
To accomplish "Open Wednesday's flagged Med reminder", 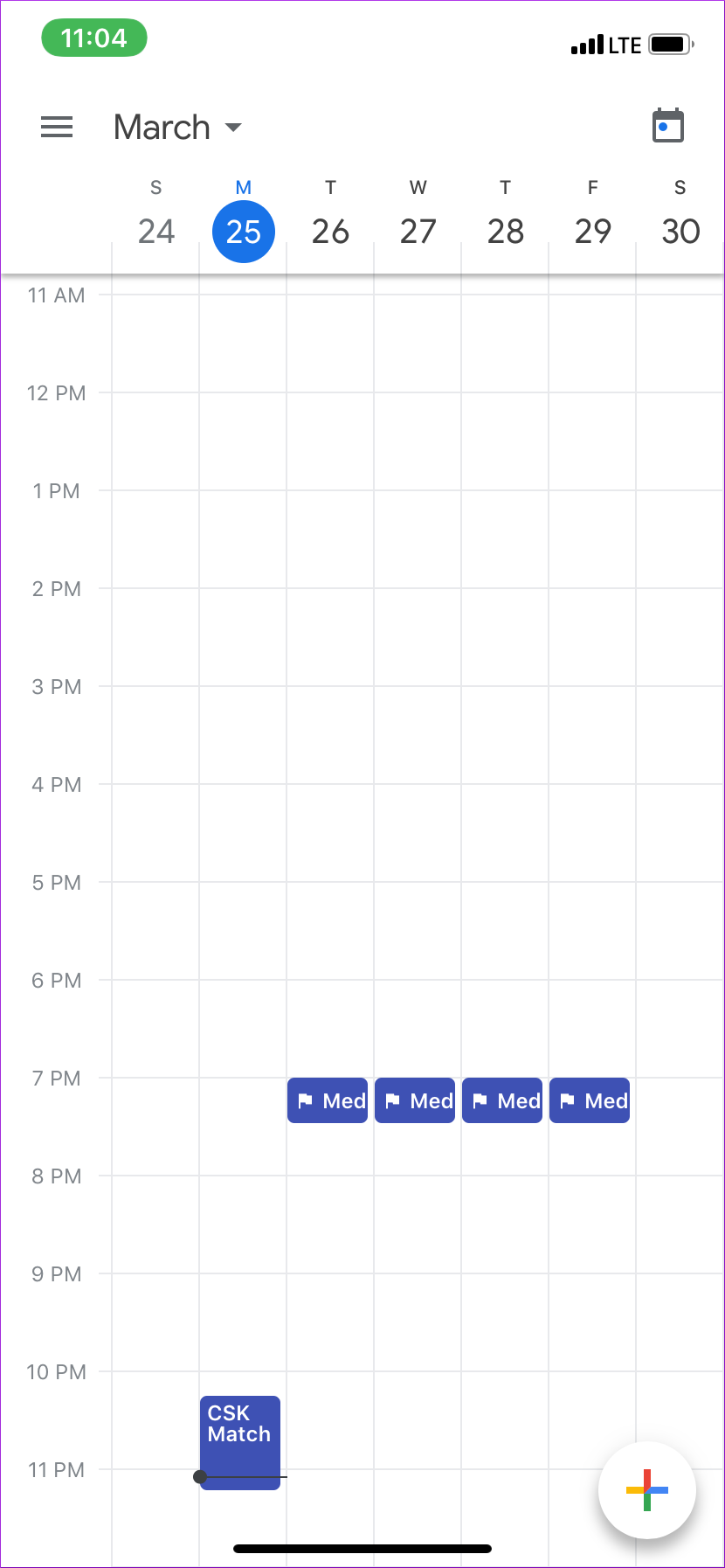I will (x=415, y=1100).
